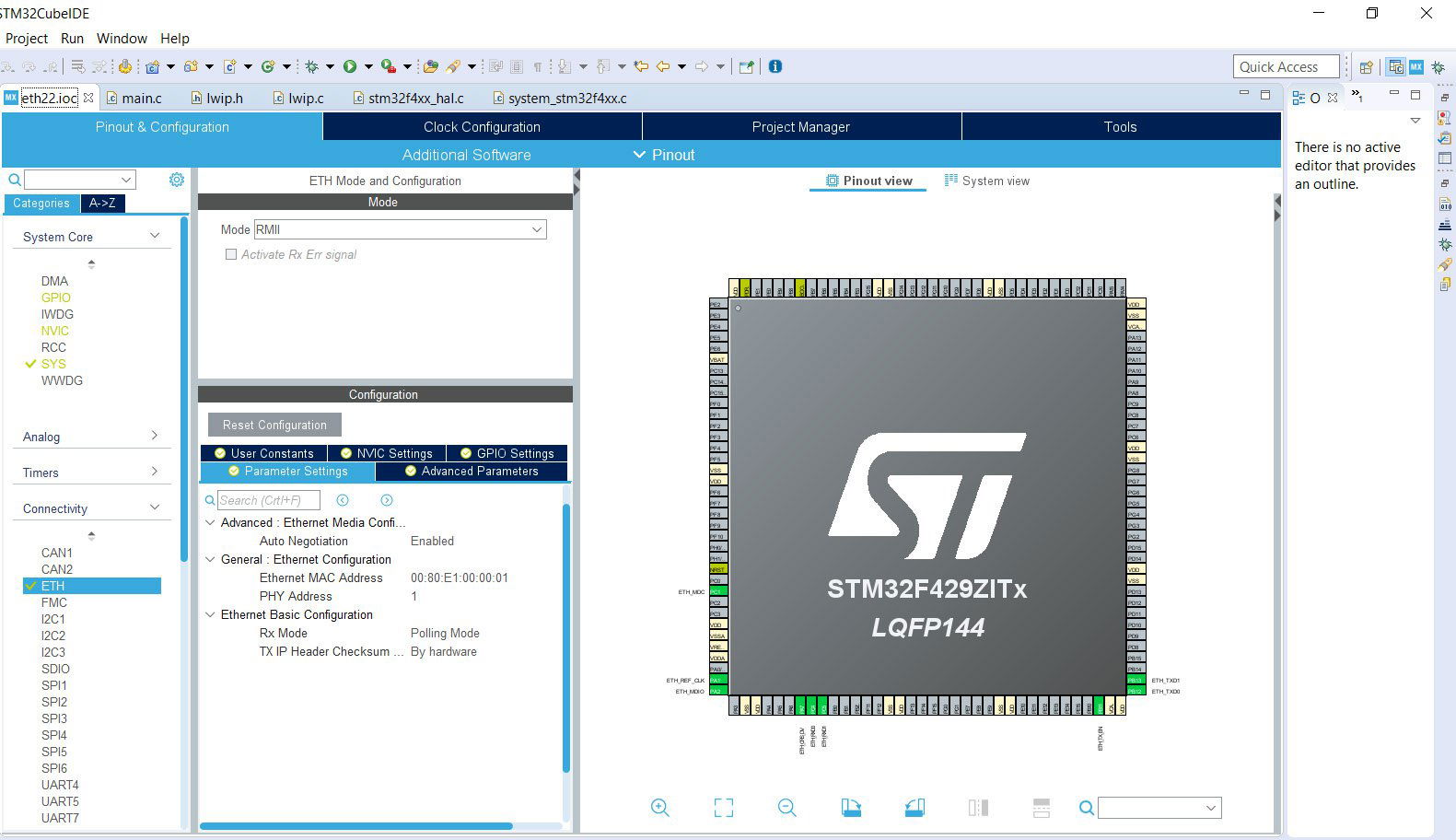Switch to the lwip.h editor tab
Screen dimensions: 1456x840
pos(217,98)
